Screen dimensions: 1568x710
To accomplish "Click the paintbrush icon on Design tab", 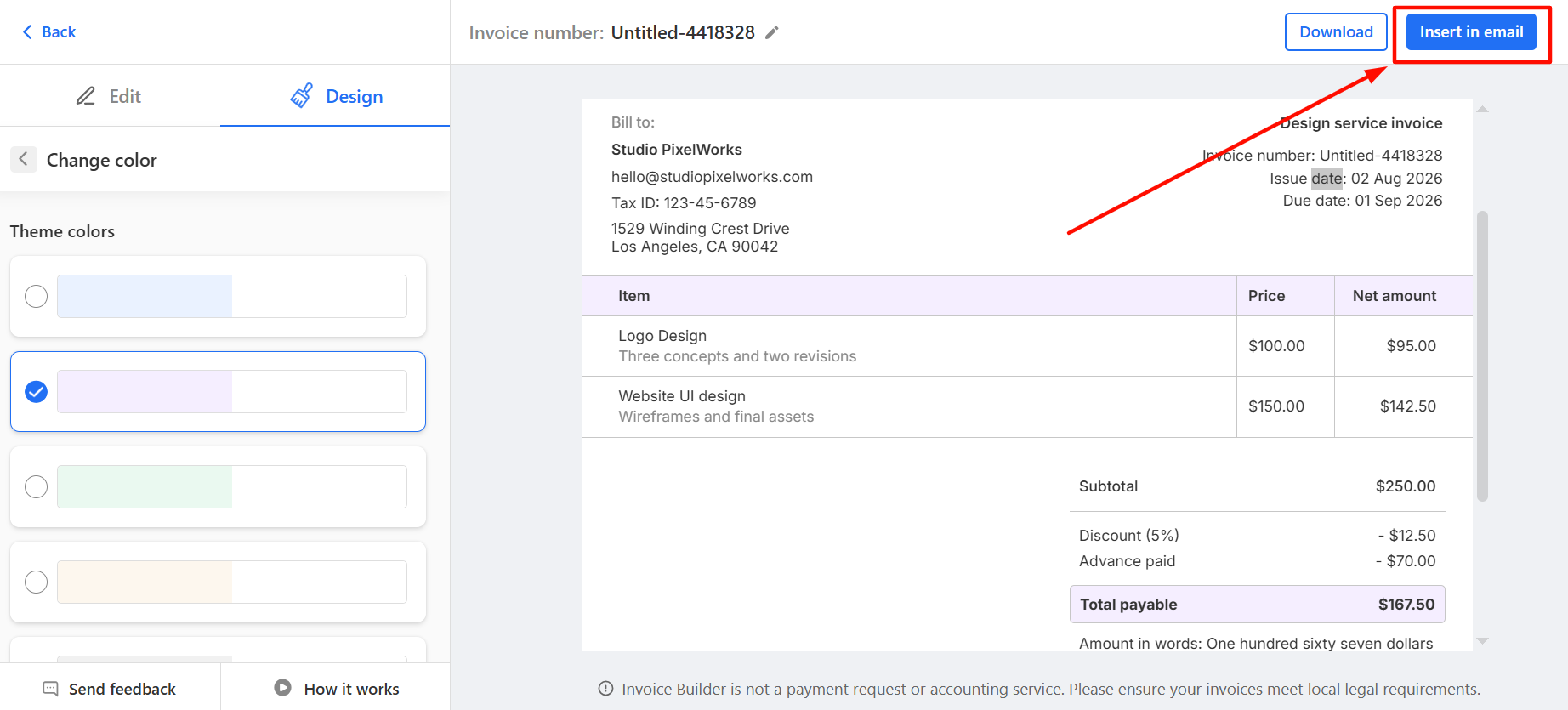I will pos(301,96).
